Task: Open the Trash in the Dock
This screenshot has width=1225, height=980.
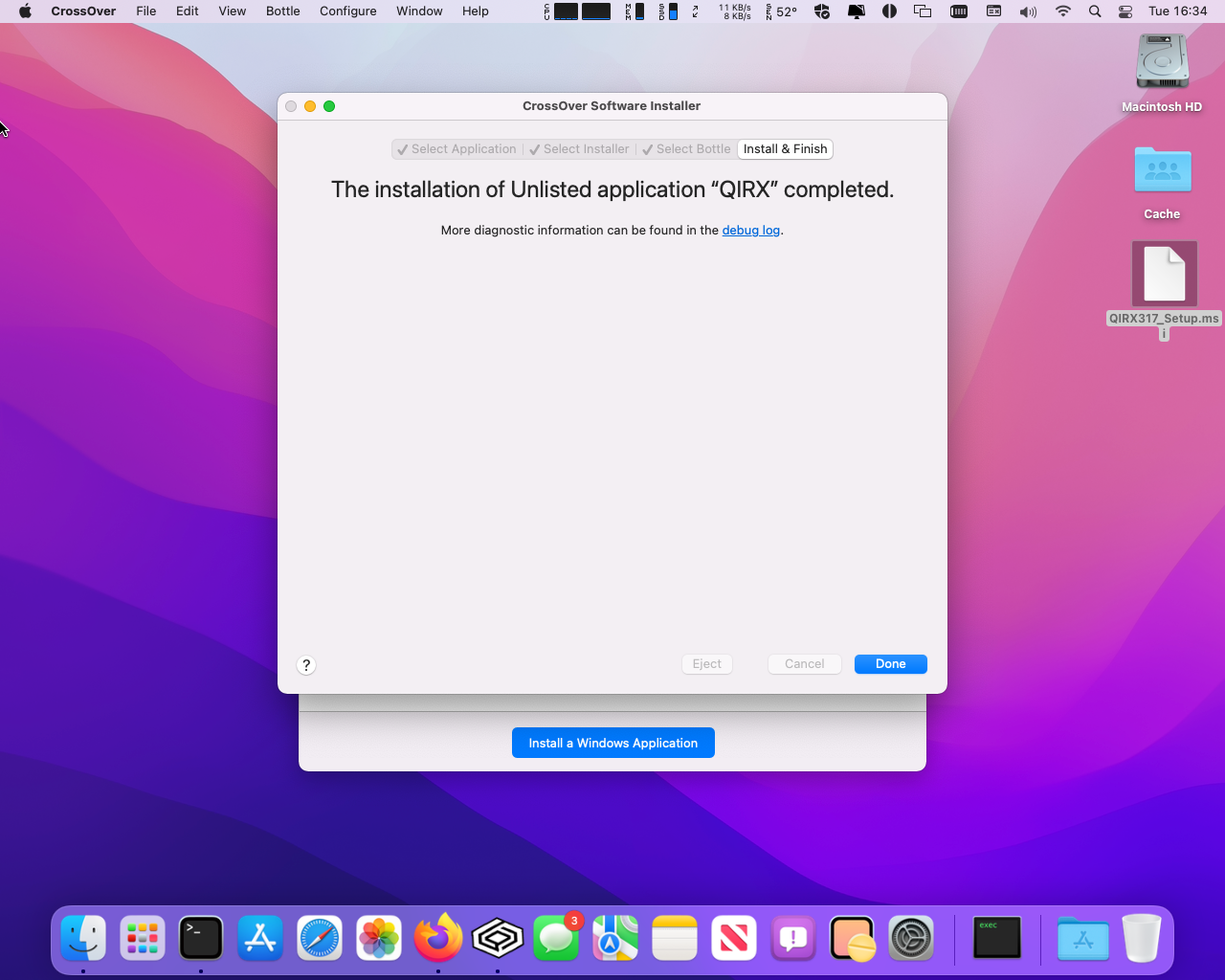Action: pyautogui.click(x=1142, y=938)
